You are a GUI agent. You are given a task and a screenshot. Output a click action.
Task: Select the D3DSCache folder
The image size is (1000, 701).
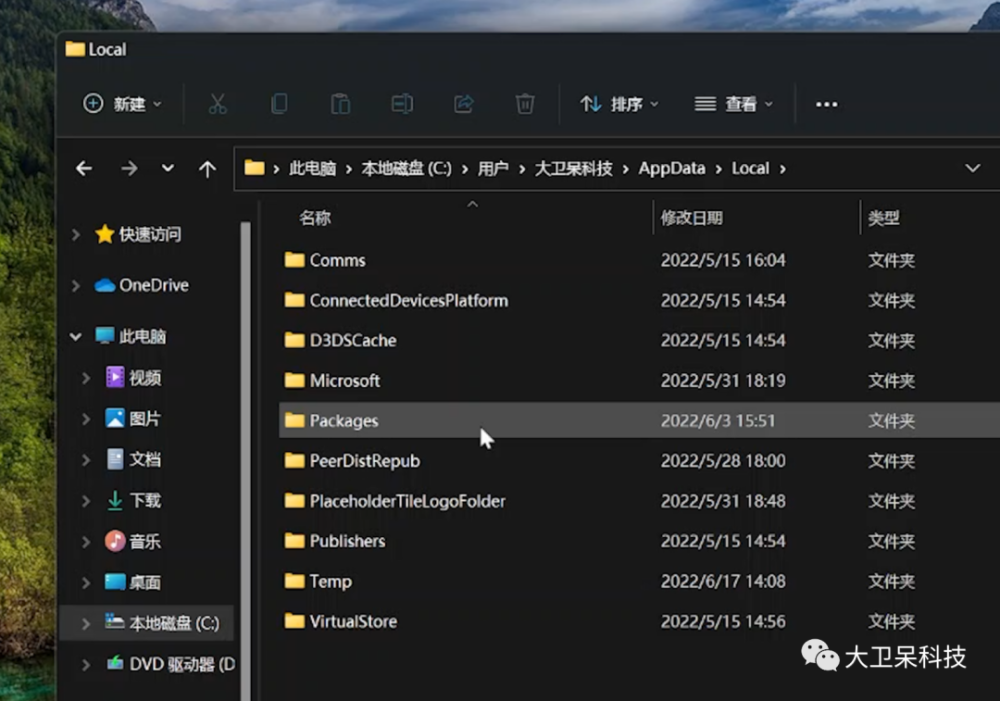click(x=639, y=341)
